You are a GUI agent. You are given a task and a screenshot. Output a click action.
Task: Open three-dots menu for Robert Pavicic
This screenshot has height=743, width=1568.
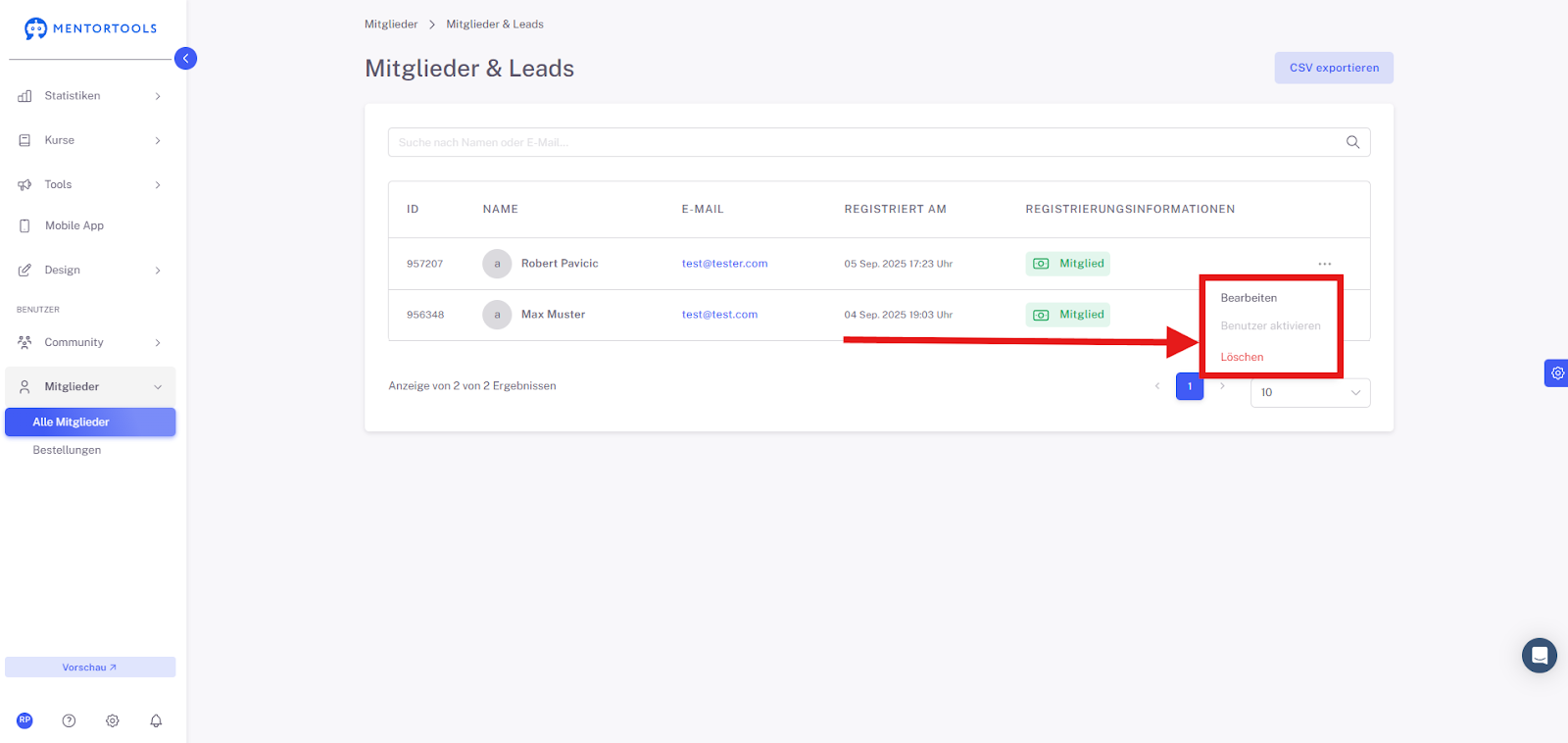tap(1324, 264)
